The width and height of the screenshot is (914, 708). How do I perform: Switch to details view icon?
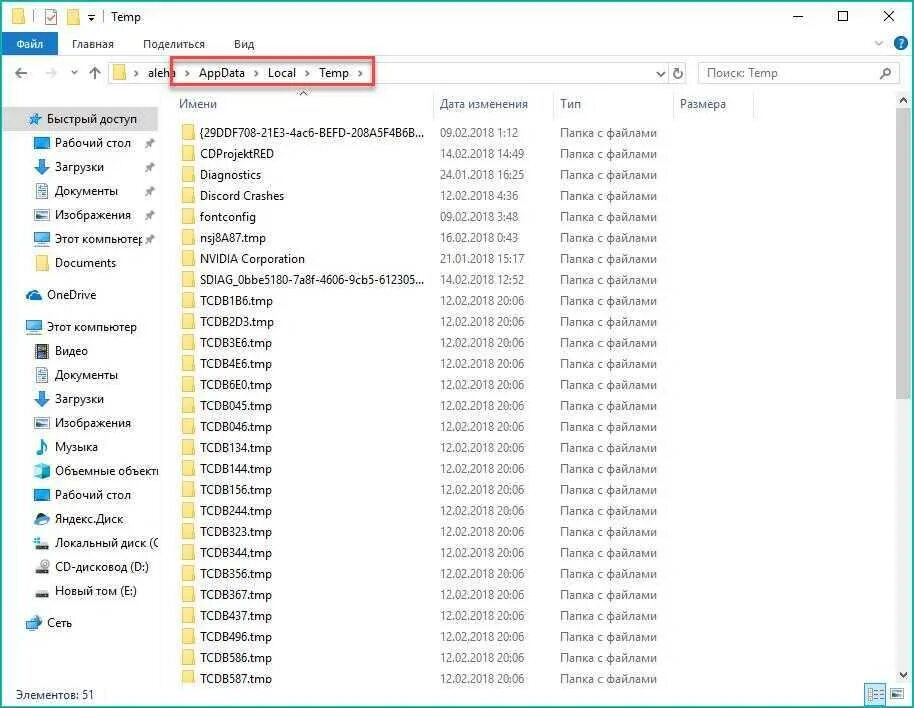(x=876, y=694)
